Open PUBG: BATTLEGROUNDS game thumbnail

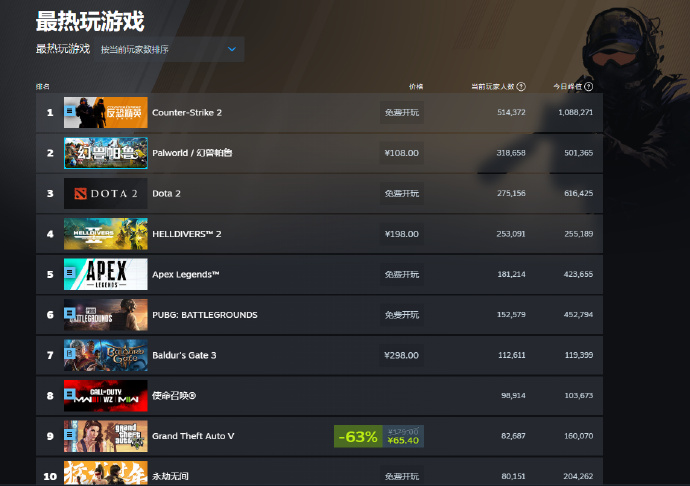click(x=106, y=315)
